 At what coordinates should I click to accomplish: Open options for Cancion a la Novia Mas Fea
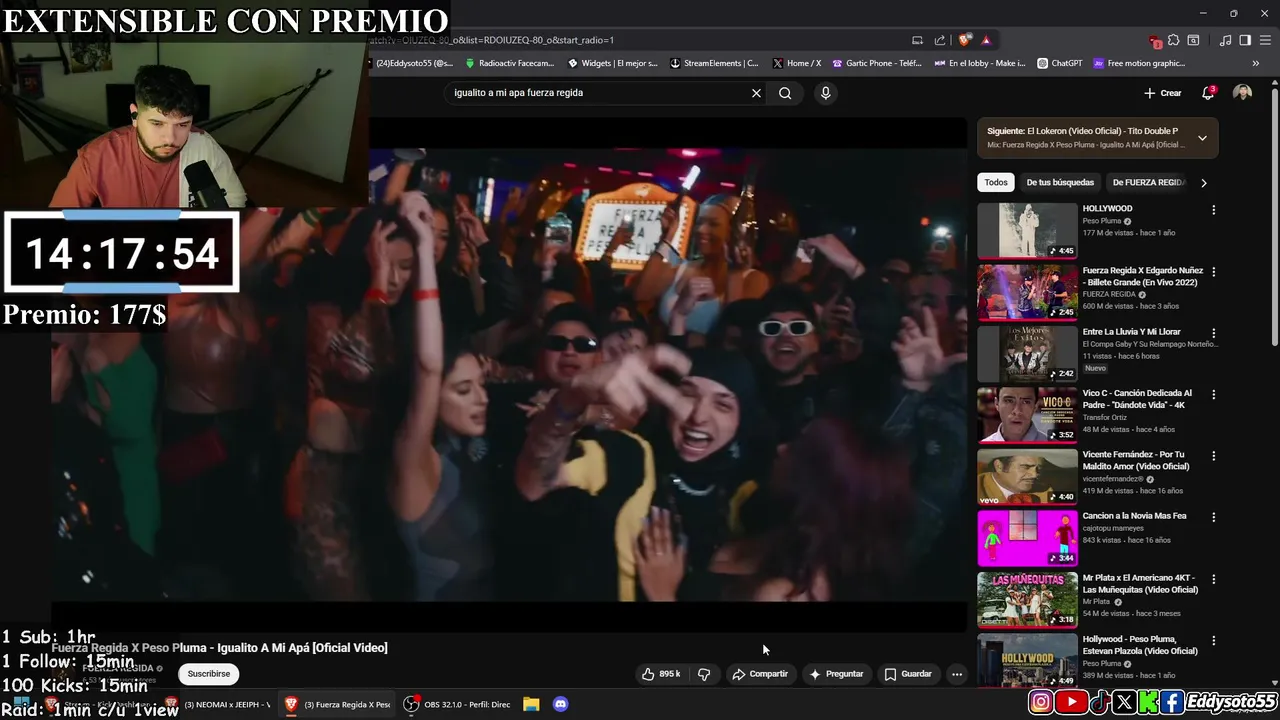click(x=1213, y=517)
